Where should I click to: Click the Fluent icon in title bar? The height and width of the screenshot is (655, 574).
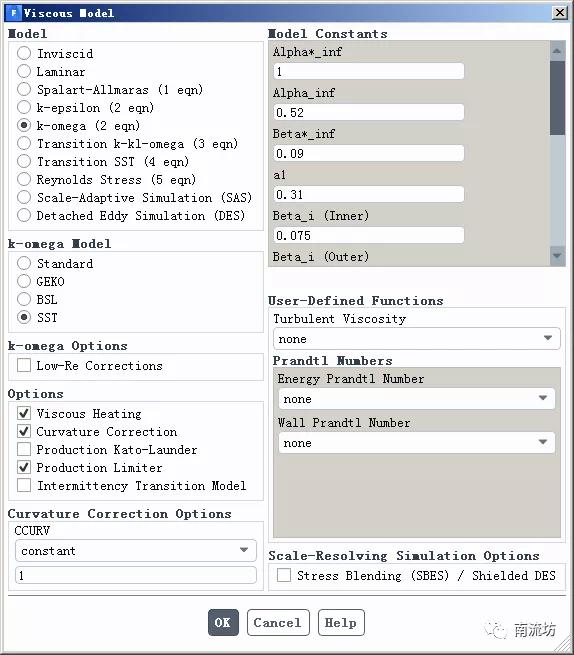click(x=13, y=13)
